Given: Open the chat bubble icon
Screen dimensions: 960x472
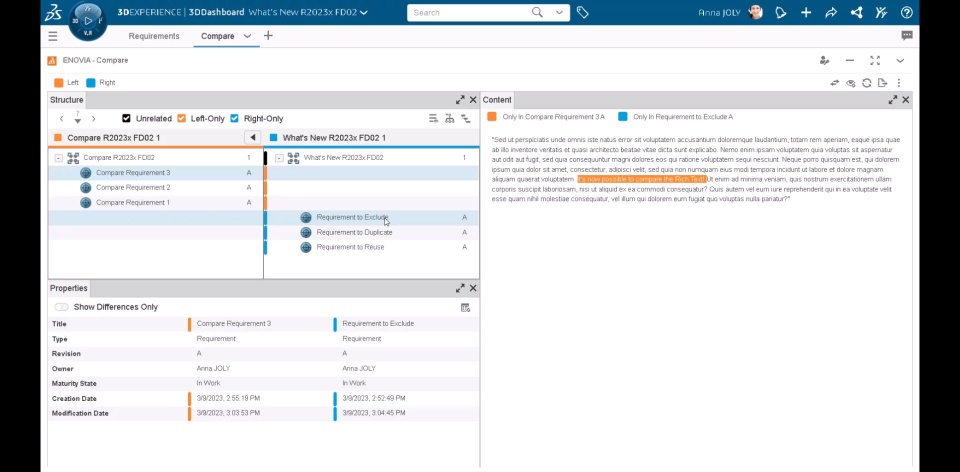Looking at the screenshot, I should point(907,36).
